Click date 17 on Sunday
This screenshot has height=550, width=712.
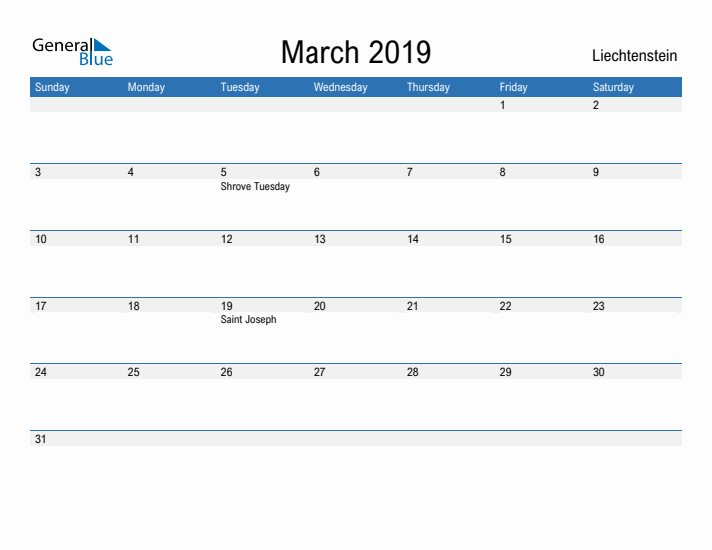pyautogui.click(x=41, y=306)
